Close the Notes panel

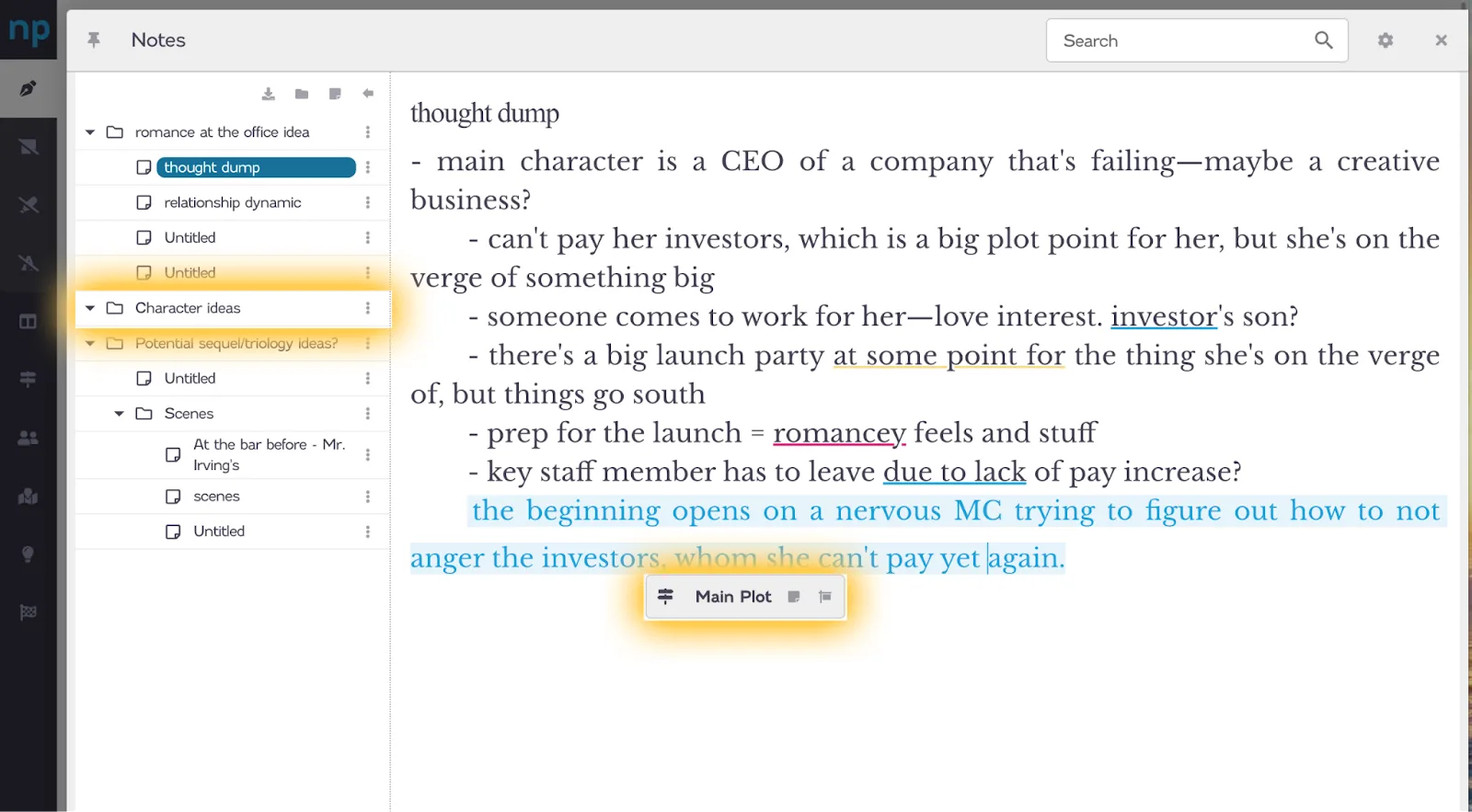click(1441, 40)
